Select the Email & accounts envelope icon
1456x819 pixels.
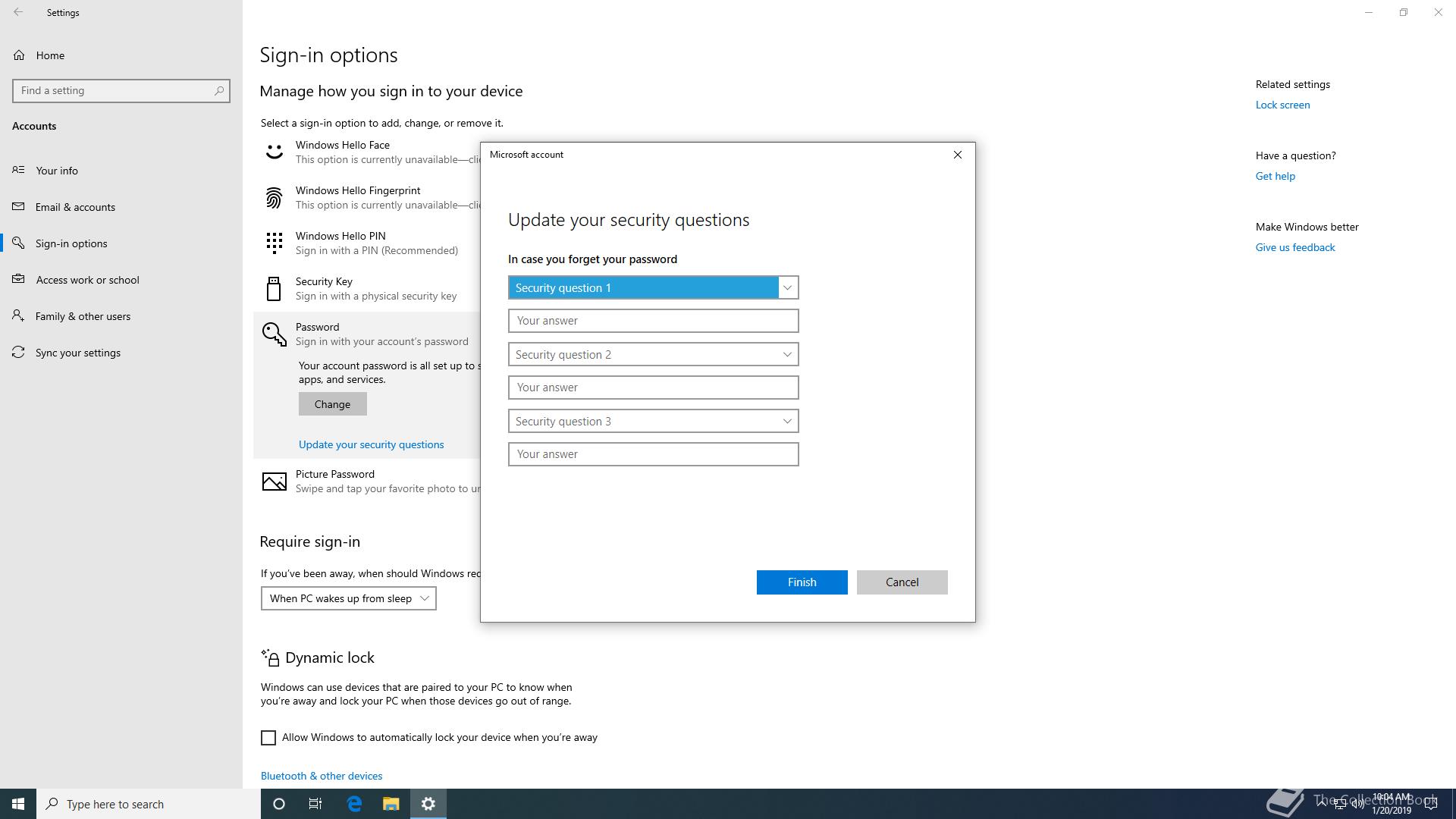(18, 206)
